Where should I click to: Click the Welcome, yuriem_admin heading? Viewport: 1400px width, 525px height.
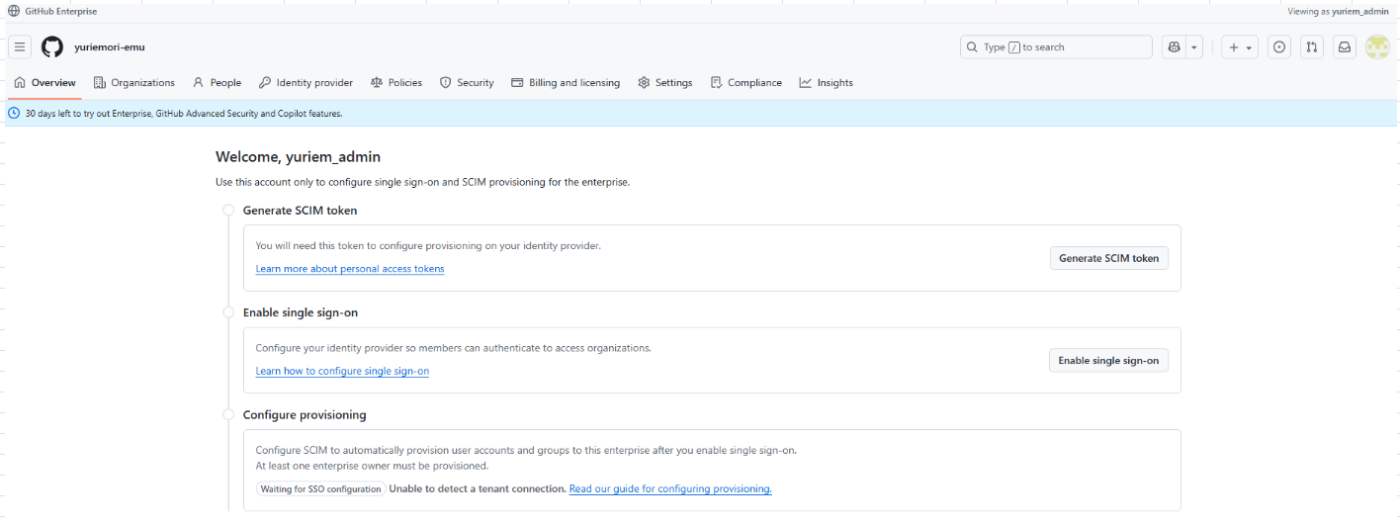(x=298, y=157)
